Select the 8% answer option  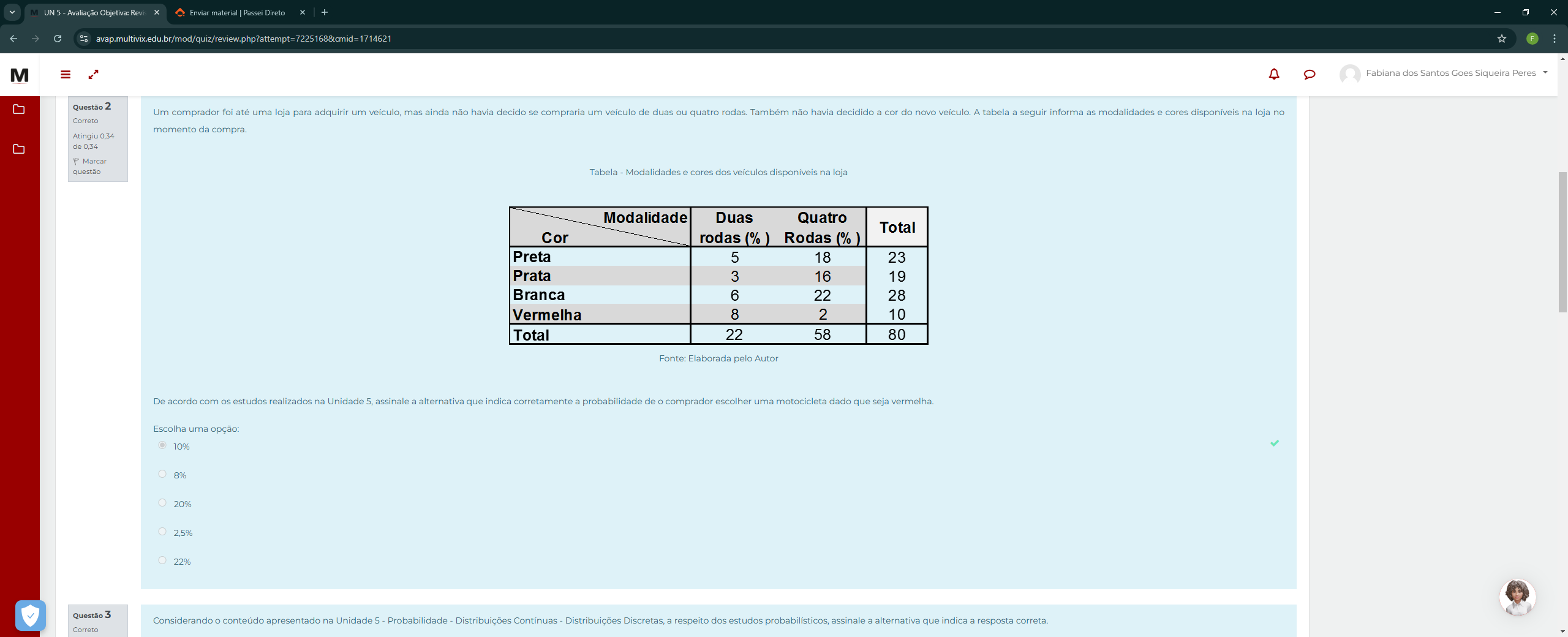[162, 474]
